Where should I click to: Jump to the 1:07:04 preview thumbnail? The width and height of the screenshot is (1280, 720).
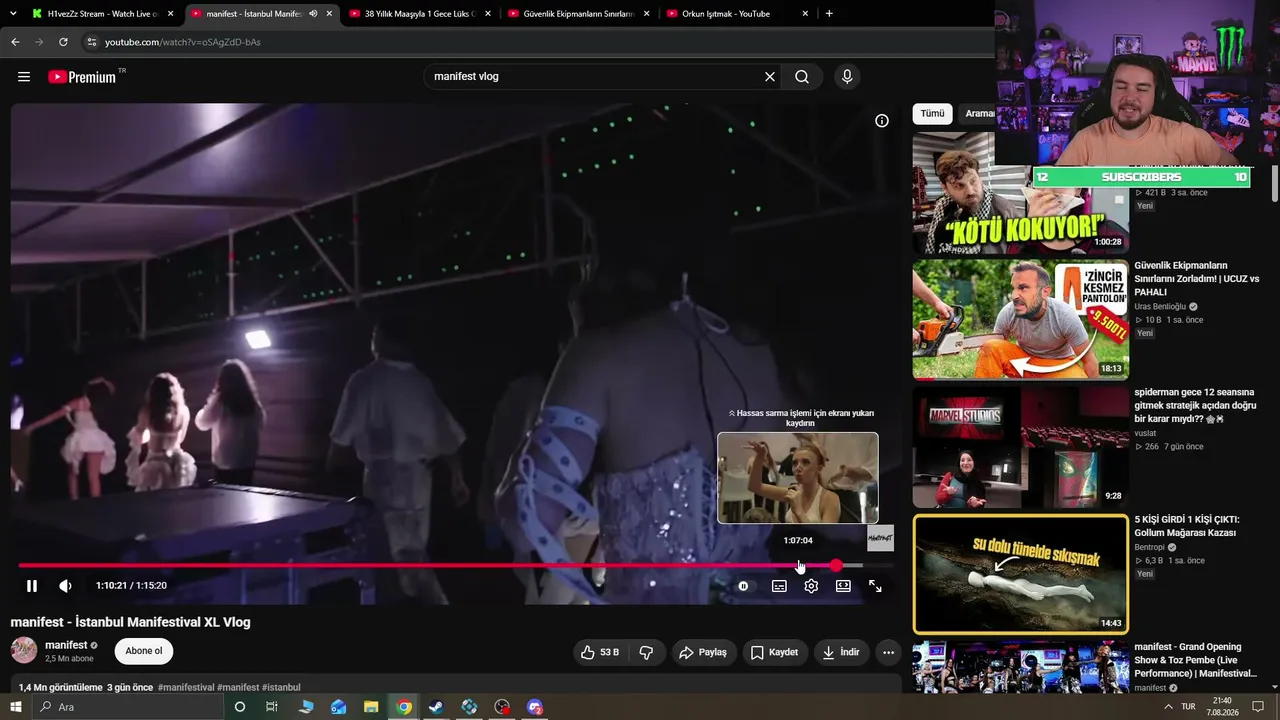[798, 478]
